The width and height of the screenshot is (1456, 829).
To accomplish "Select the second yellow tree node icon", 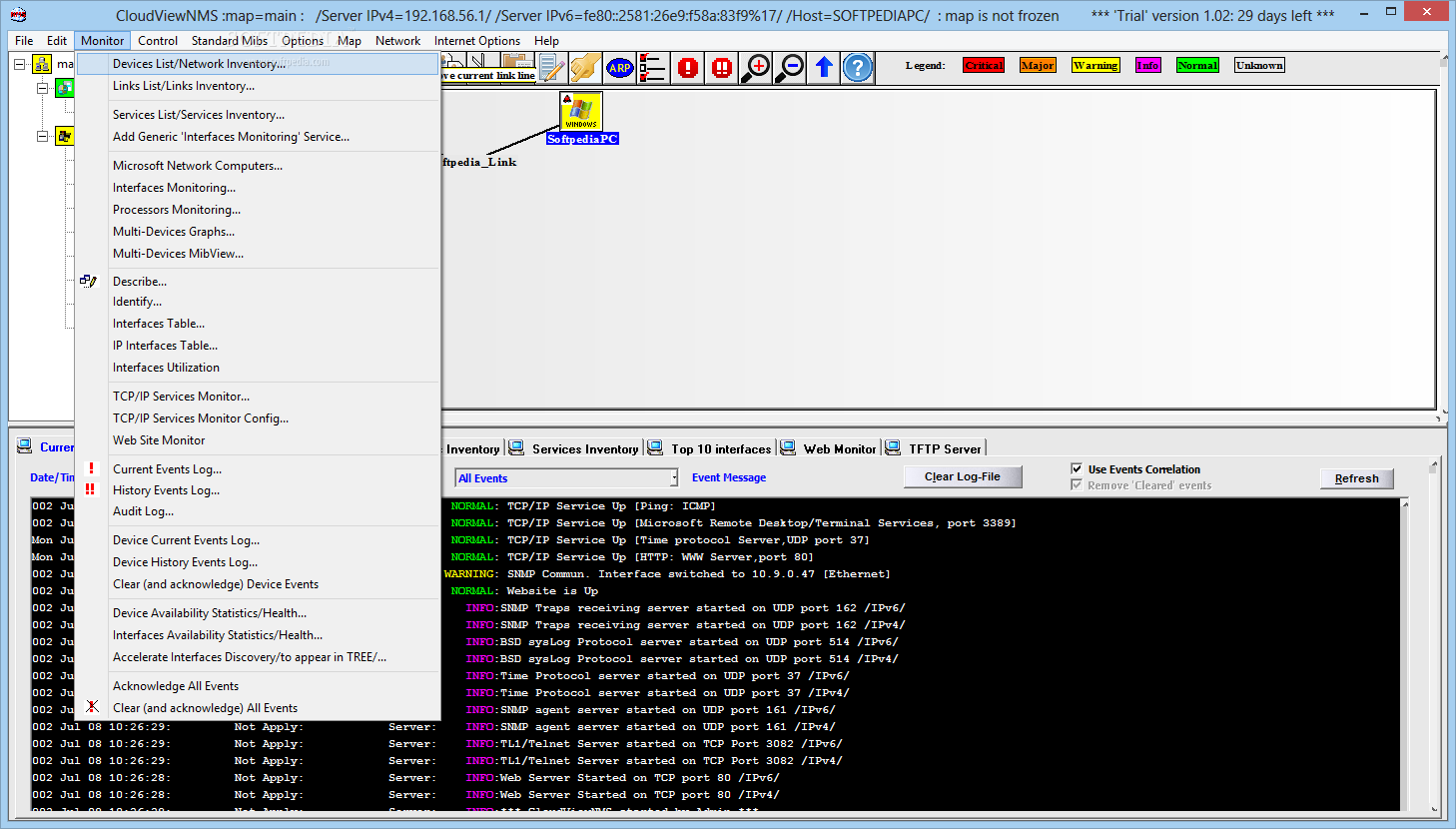I will 64,136.
